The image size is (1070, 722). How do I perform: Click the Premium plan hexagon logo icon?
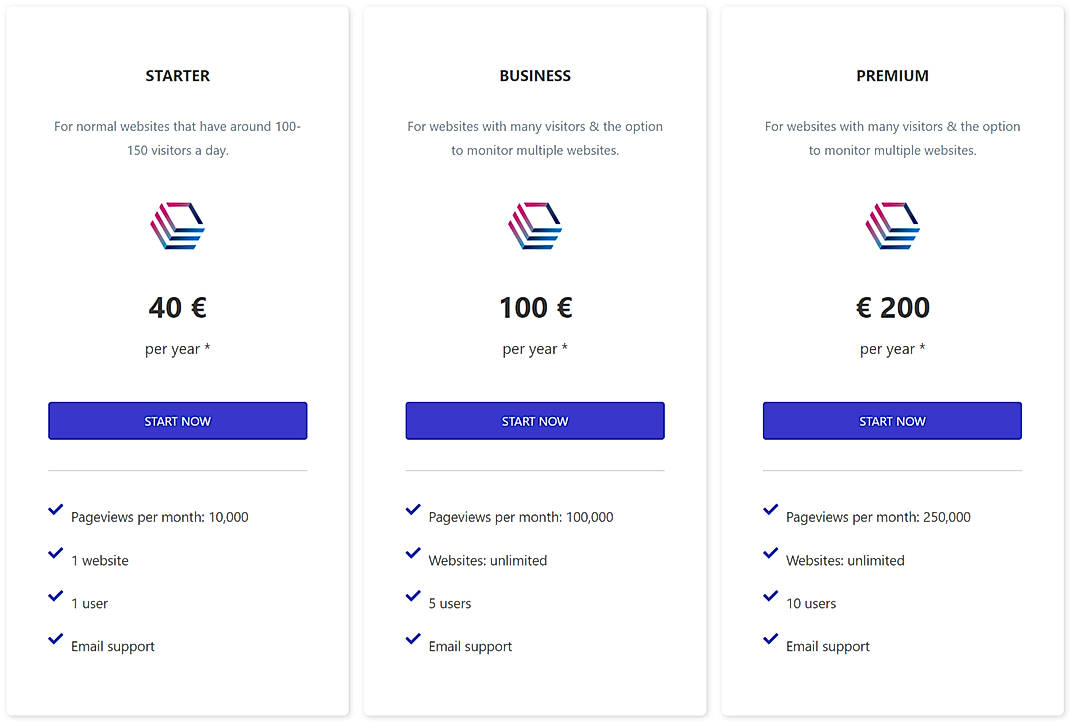(892, 225)
